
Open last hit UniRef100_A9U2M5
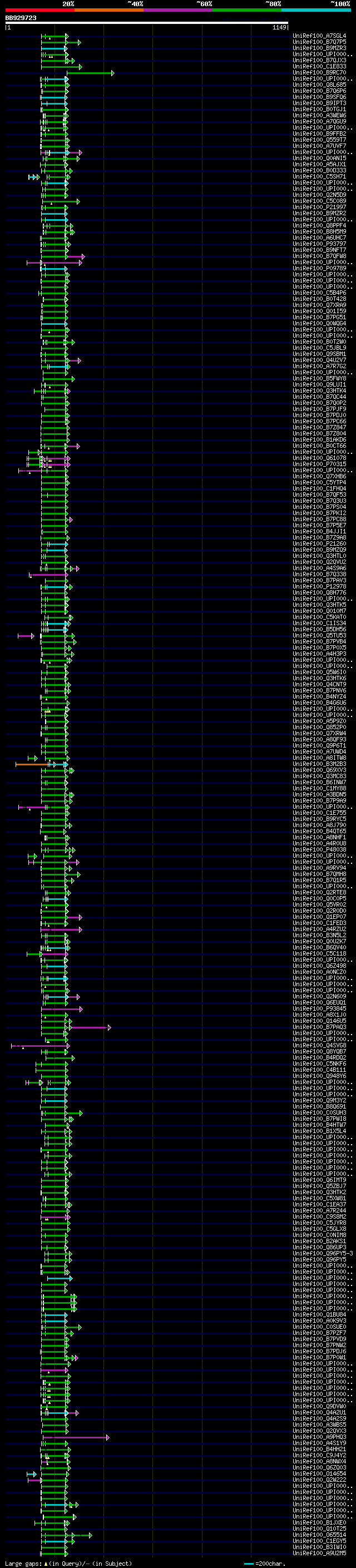click(x=319, y=1554)
